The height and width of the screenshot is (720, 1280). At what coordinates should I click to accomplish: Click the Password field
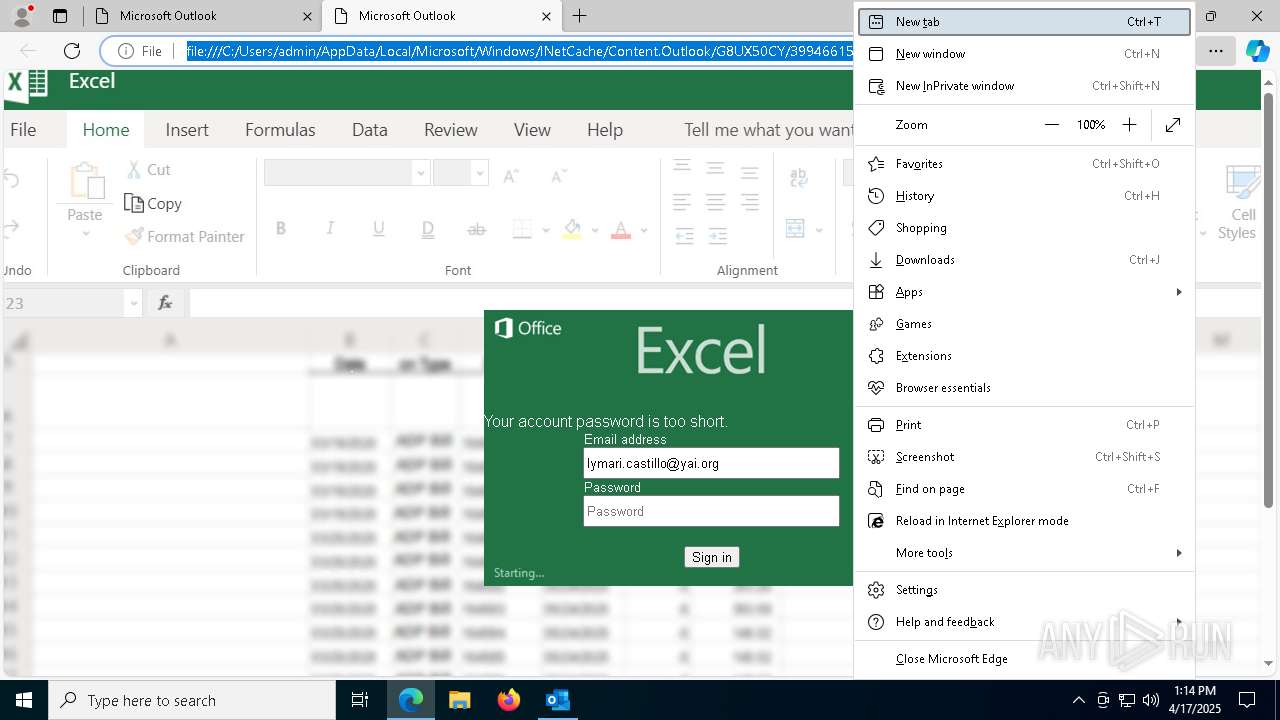coord(711,511)
